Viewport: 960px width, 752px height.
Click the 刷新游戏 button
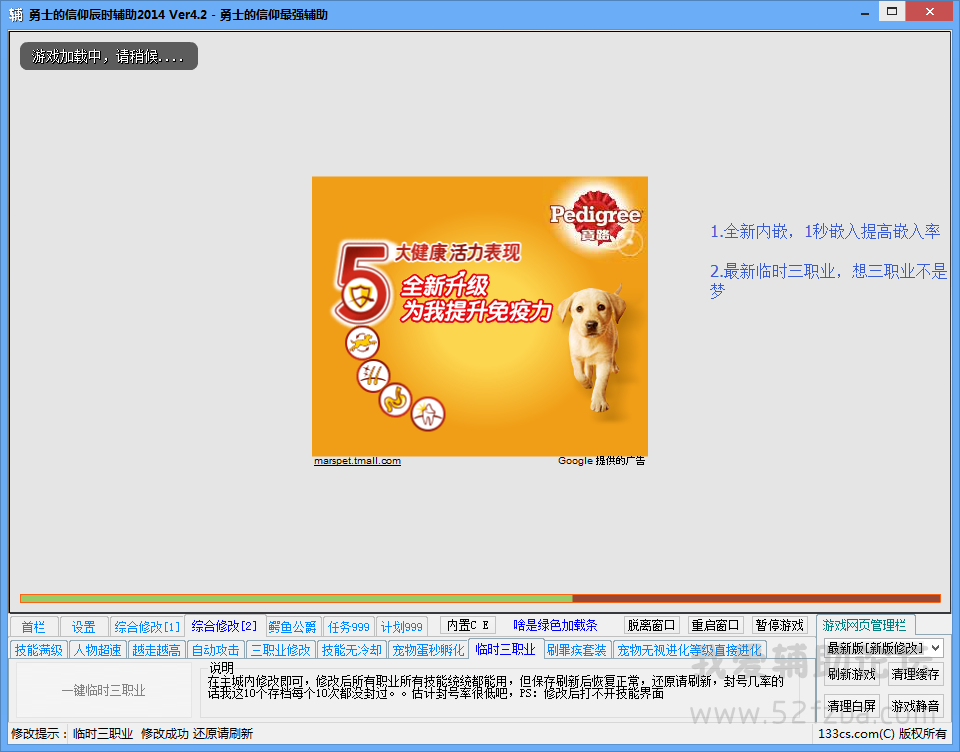852,674
